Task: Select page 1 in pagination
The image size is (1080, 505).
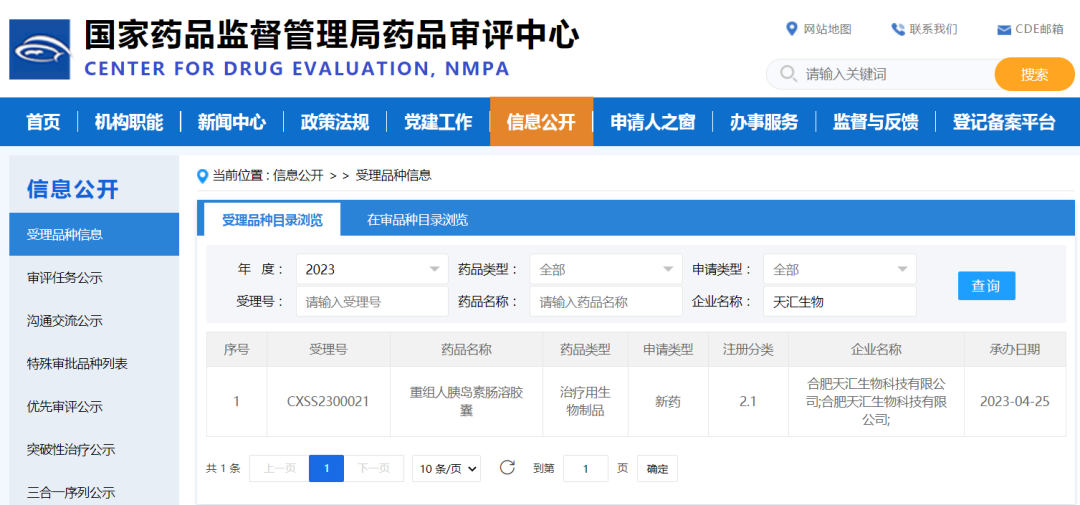Action: click(x=326, y=469)
